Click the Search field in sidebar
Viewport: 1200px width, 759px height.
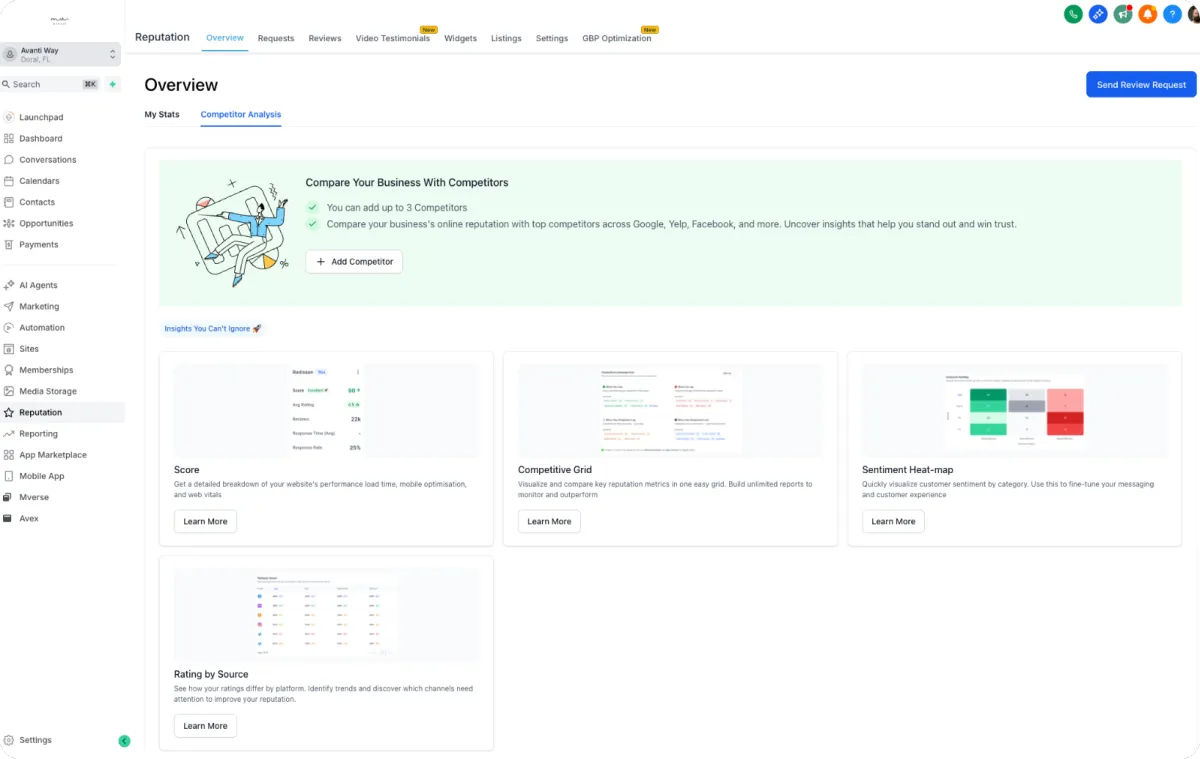[x=50, y=84]
